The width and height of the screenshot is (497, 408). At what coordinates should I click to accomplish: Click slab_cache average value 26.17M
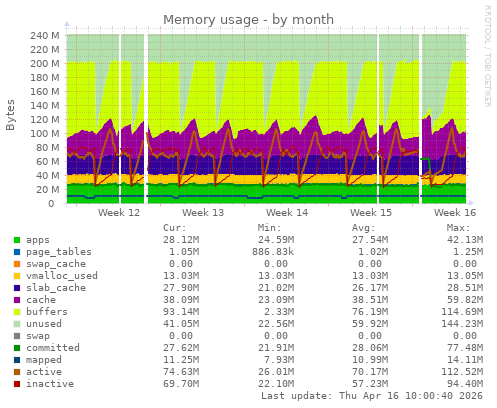(370, 288)
